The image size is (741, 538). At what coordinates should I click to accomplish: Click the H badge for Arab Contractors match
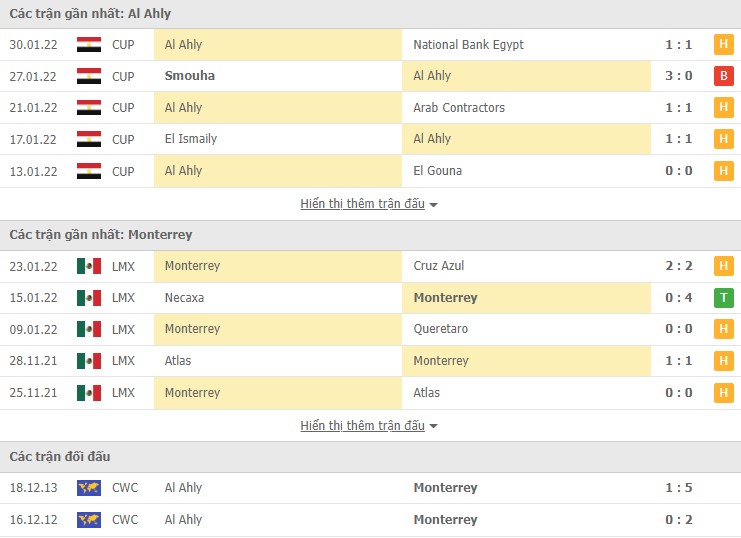(723, 108)
